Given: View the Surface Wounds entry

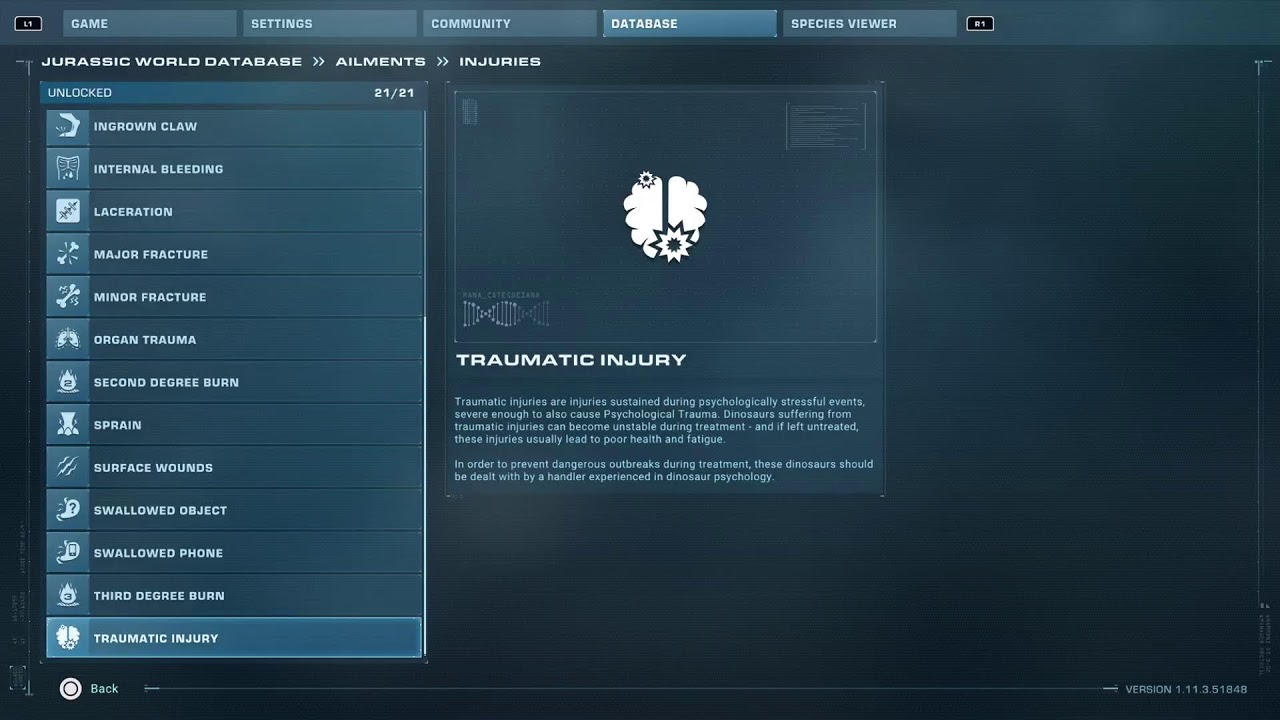Looking at the screenshot, I should coord(234,468).
